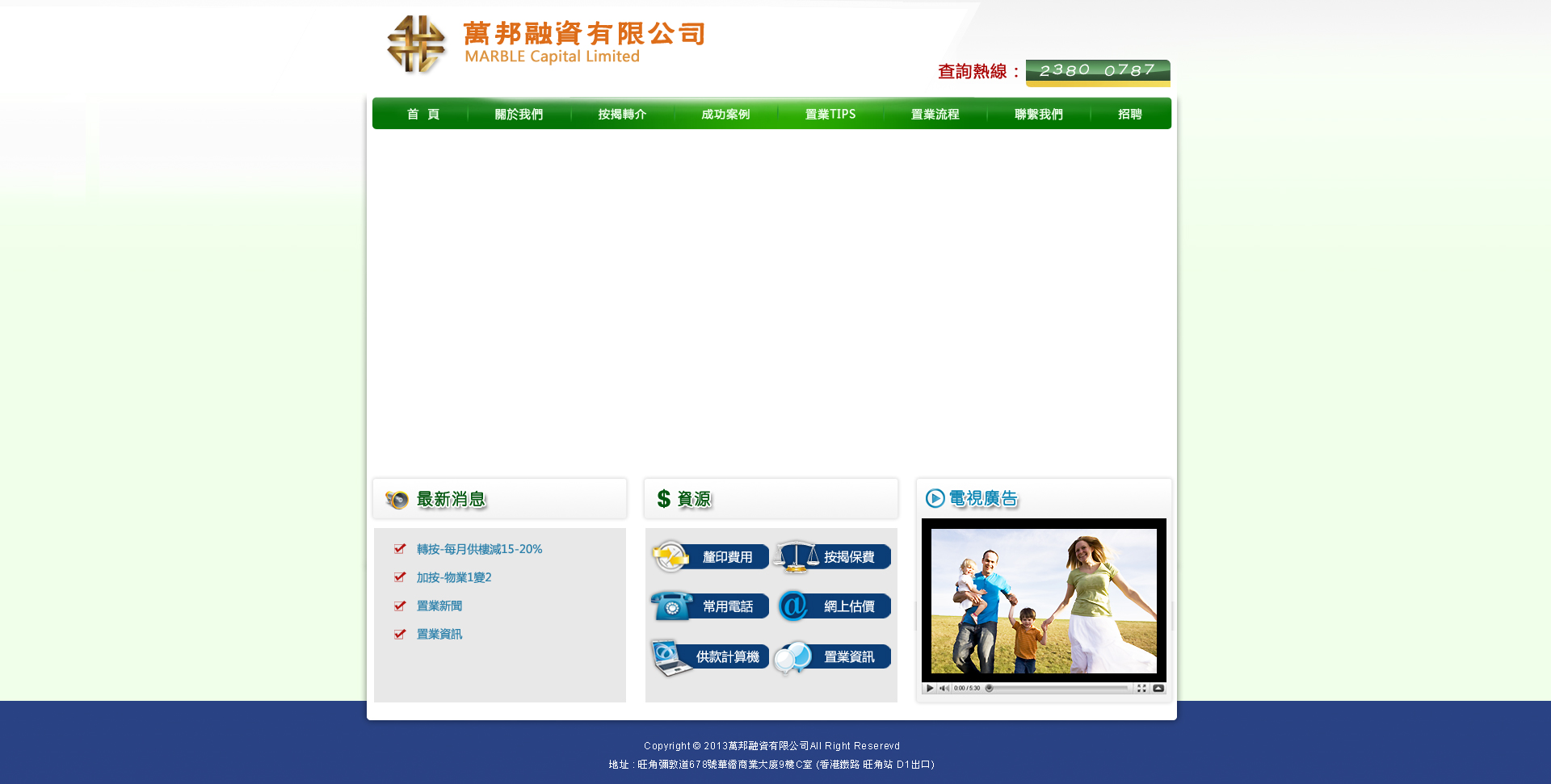Open 網上估價 online valuation
Viewport: 1551px width, 784px height.
tap(834, 606)
